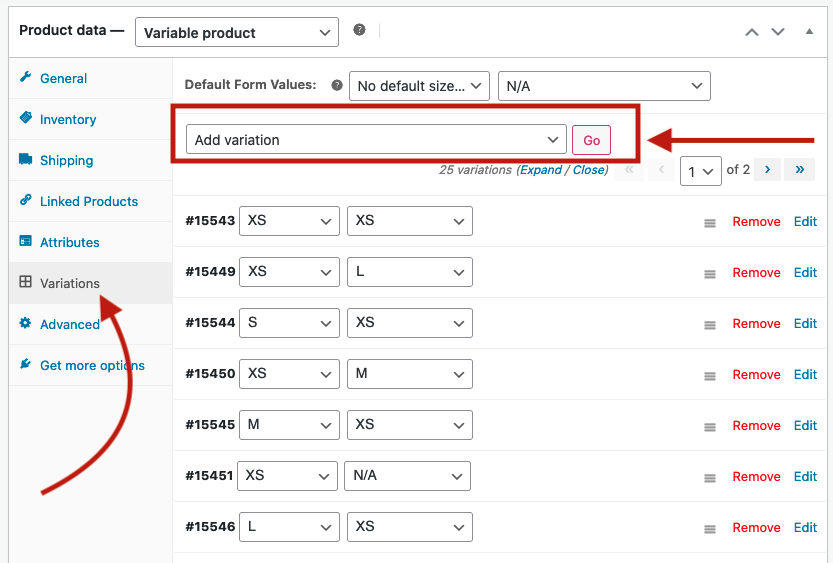Open the Add variation dropdown
This screenshot has width=833, height=563.
coord(376,140)
